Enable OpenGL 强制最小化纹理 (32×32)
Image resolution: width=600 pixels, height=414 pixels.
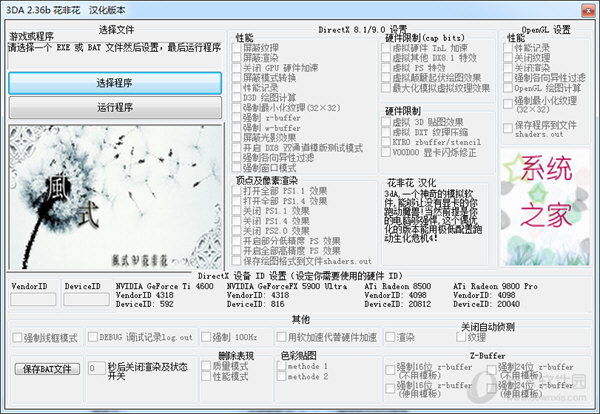(x=508, y=104)
